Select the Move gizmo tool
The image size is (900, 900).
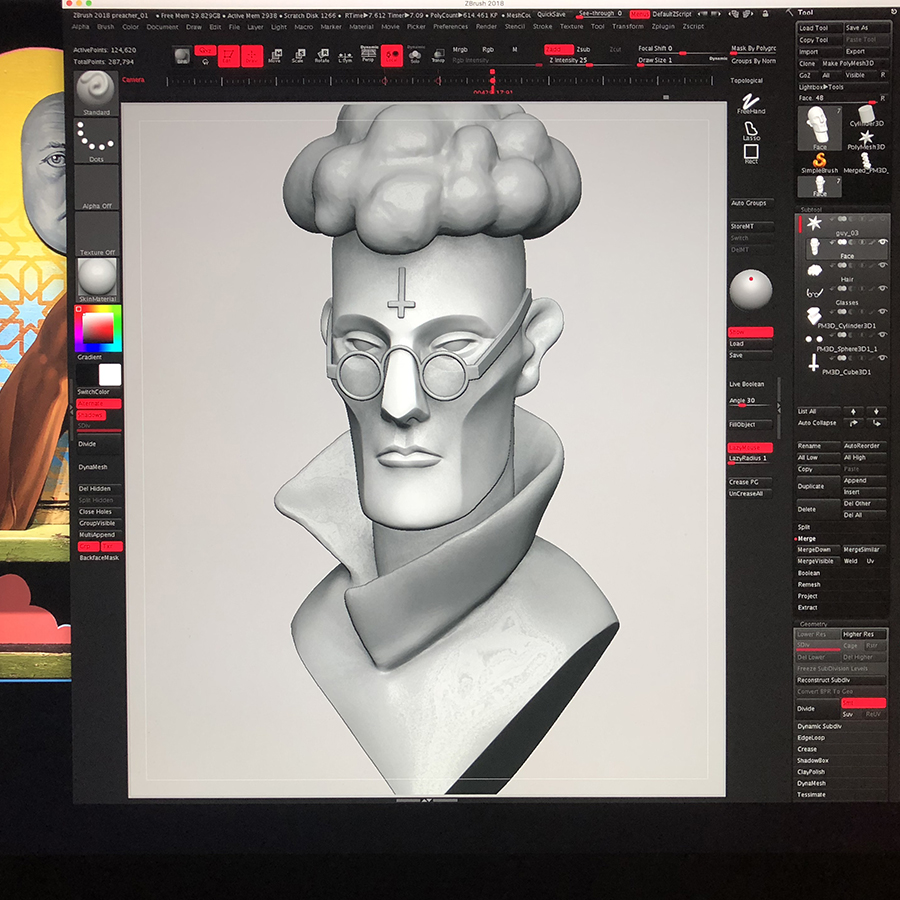click(276, 56)
